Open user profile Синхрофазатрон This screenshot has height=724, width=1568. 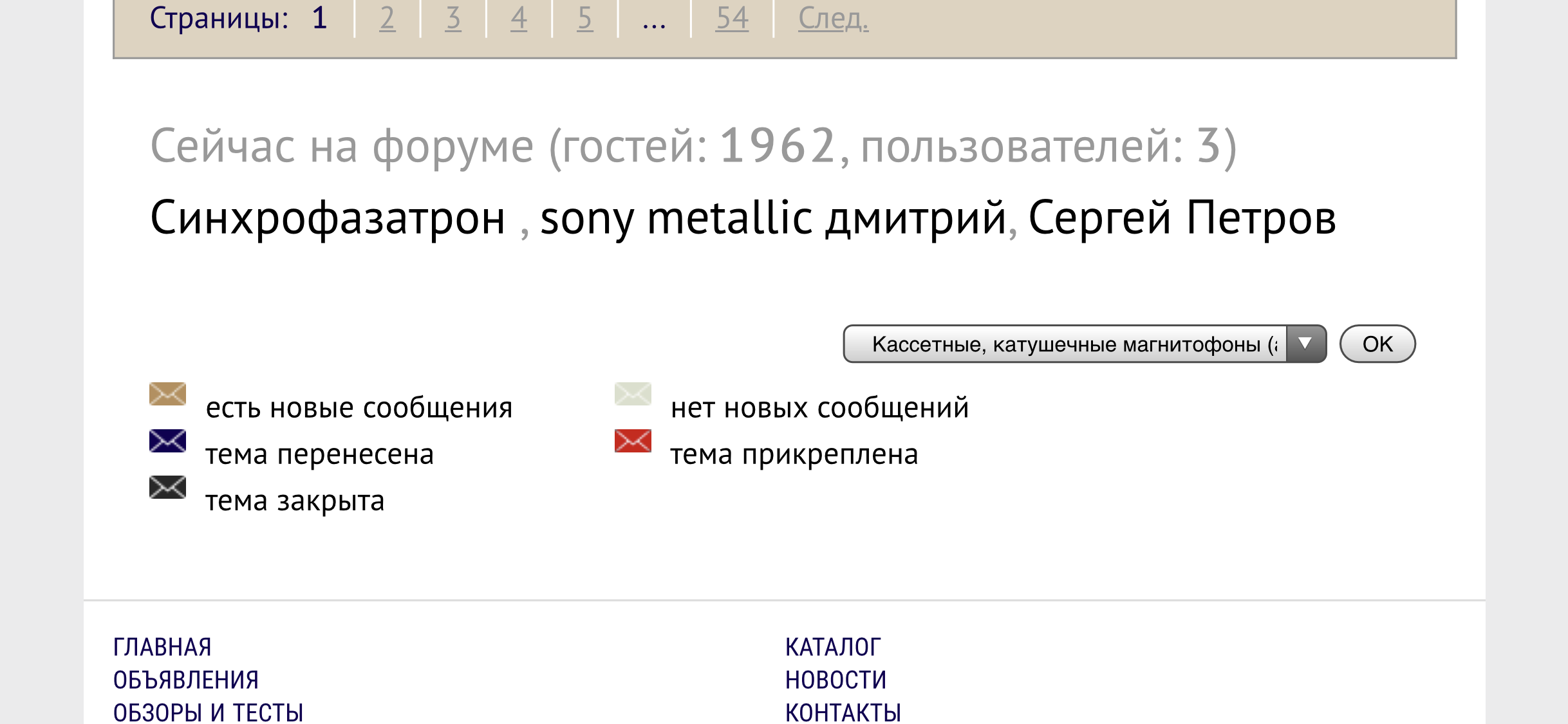click(328, 218)
